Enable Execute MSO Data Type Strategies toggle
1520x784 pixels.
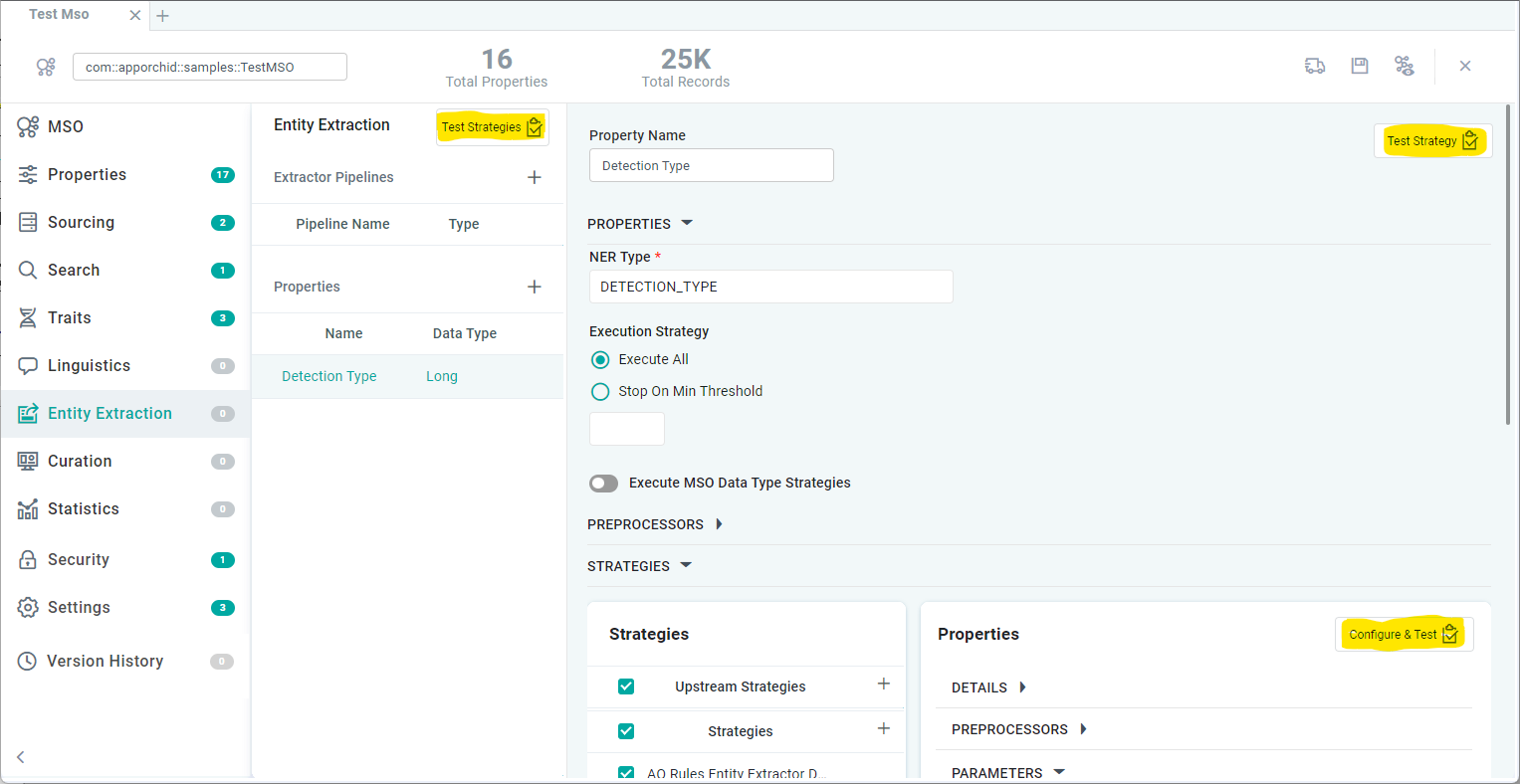(x=603, y=484)
